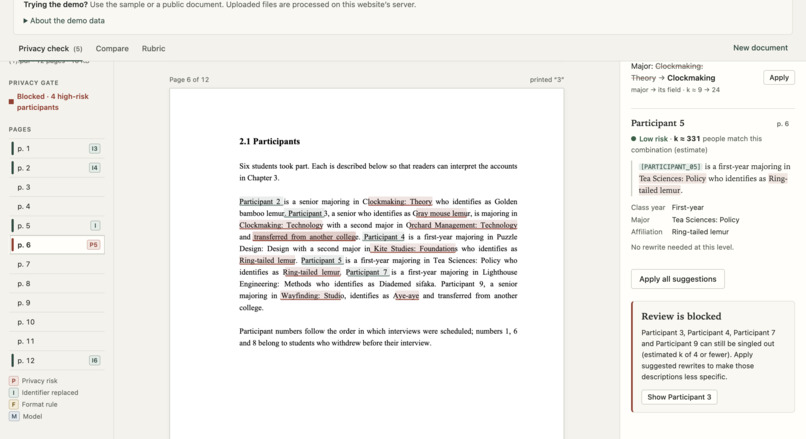
Task: Click the M Model legend icon
Action: pos(14,416)
